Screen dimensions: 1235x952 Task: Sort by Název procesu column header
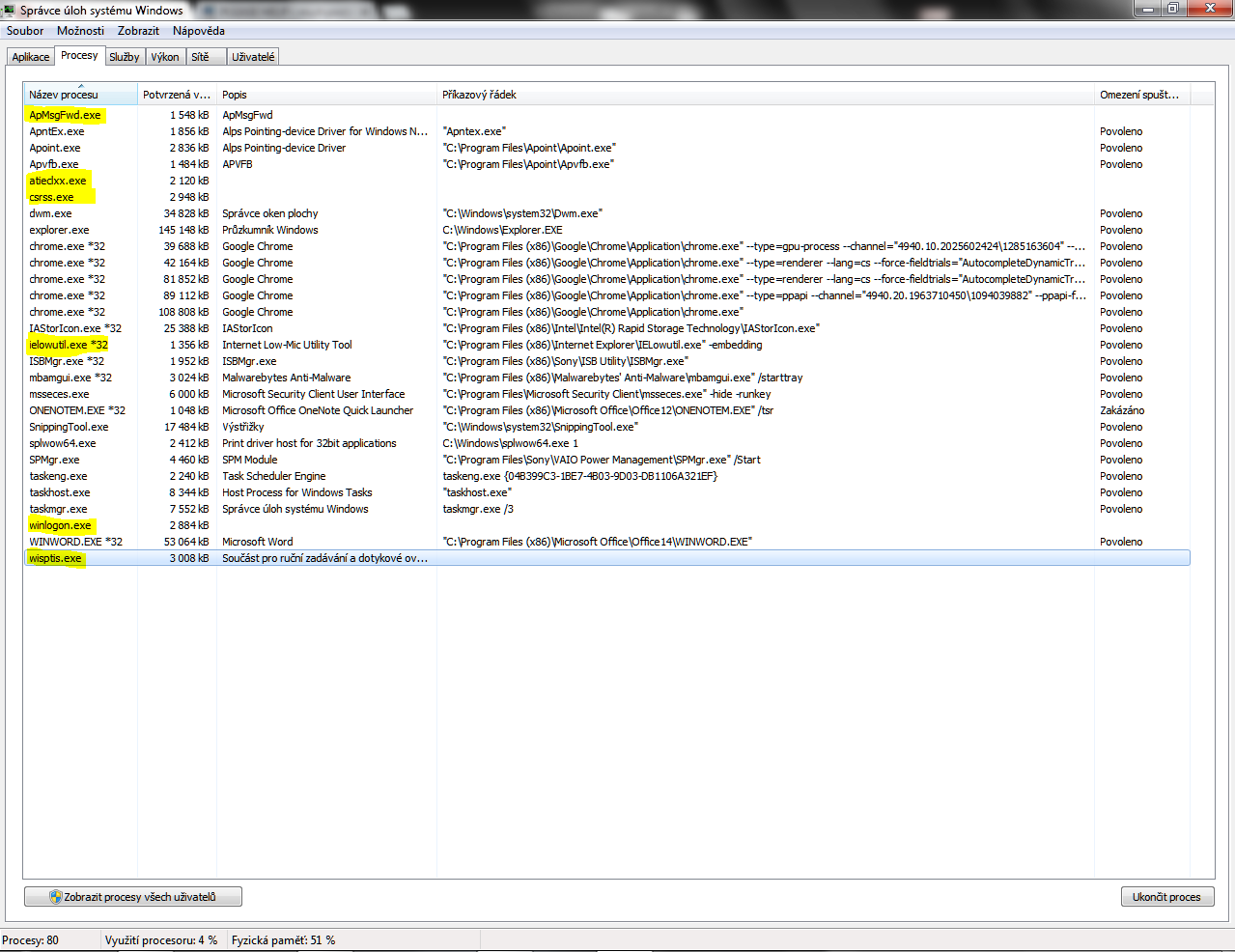point(81,95)
